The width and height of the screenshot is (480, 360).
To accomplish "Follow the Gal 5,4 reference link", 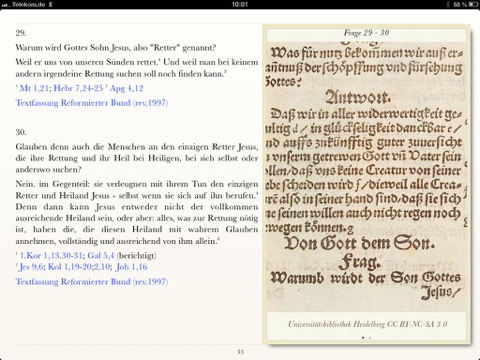I will click(x=101, y=256).
